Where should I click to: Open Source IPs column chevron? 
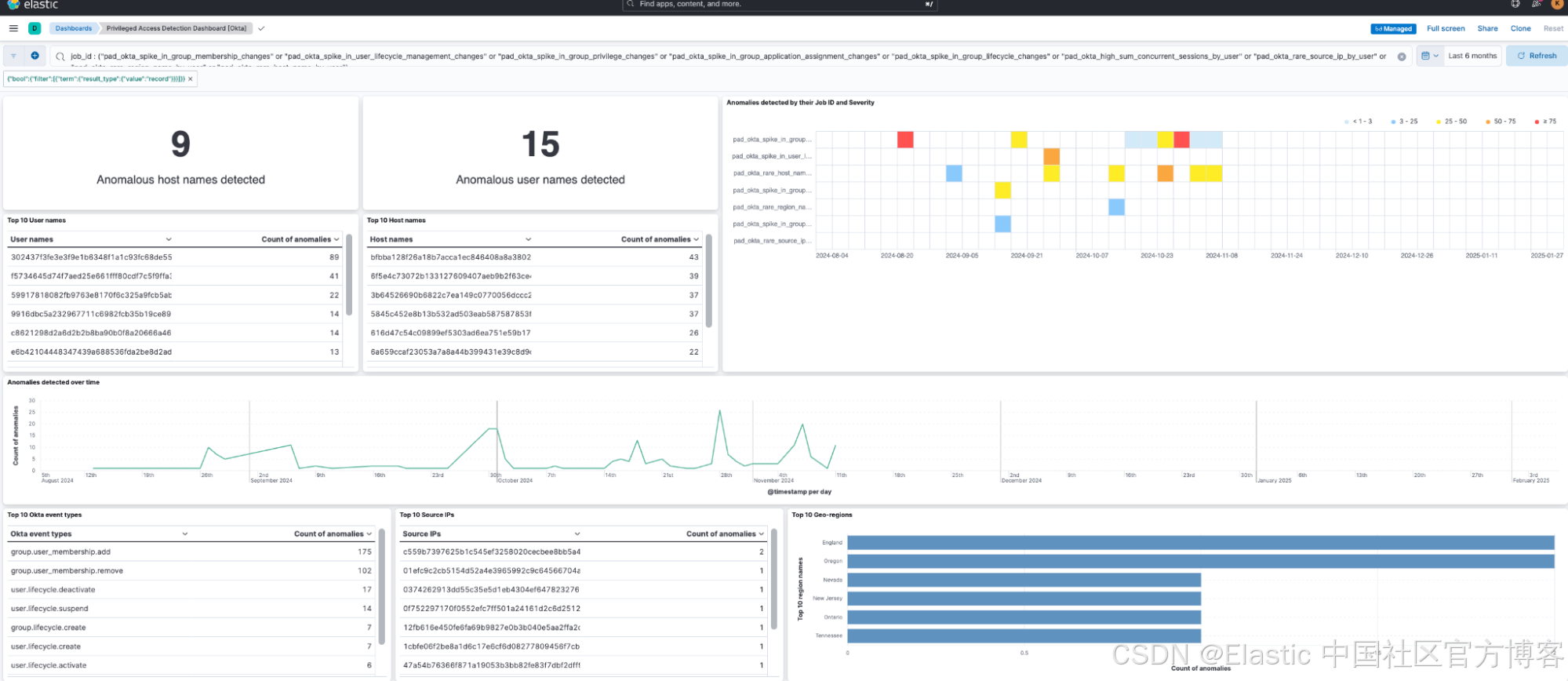(577, 534)
